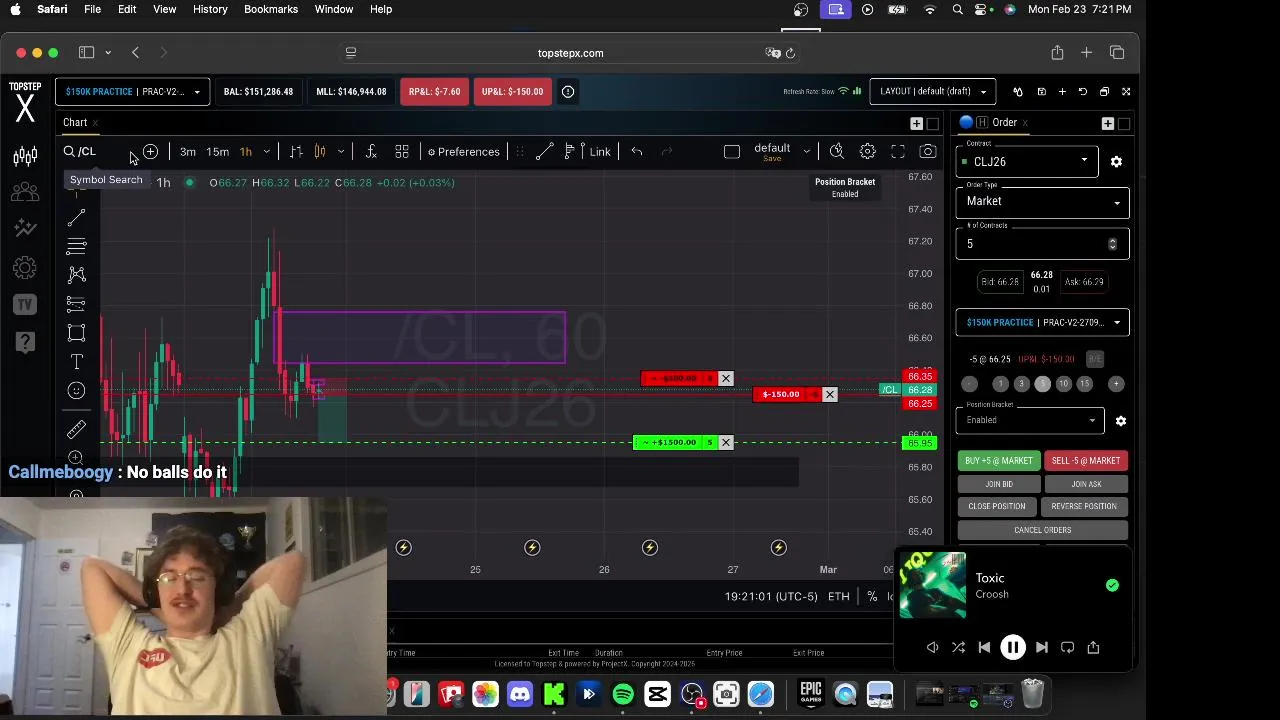Select the Text drawing tool
Image resolution: width=1280 pixels, height=720 pixels.
(x=76, y=362)
